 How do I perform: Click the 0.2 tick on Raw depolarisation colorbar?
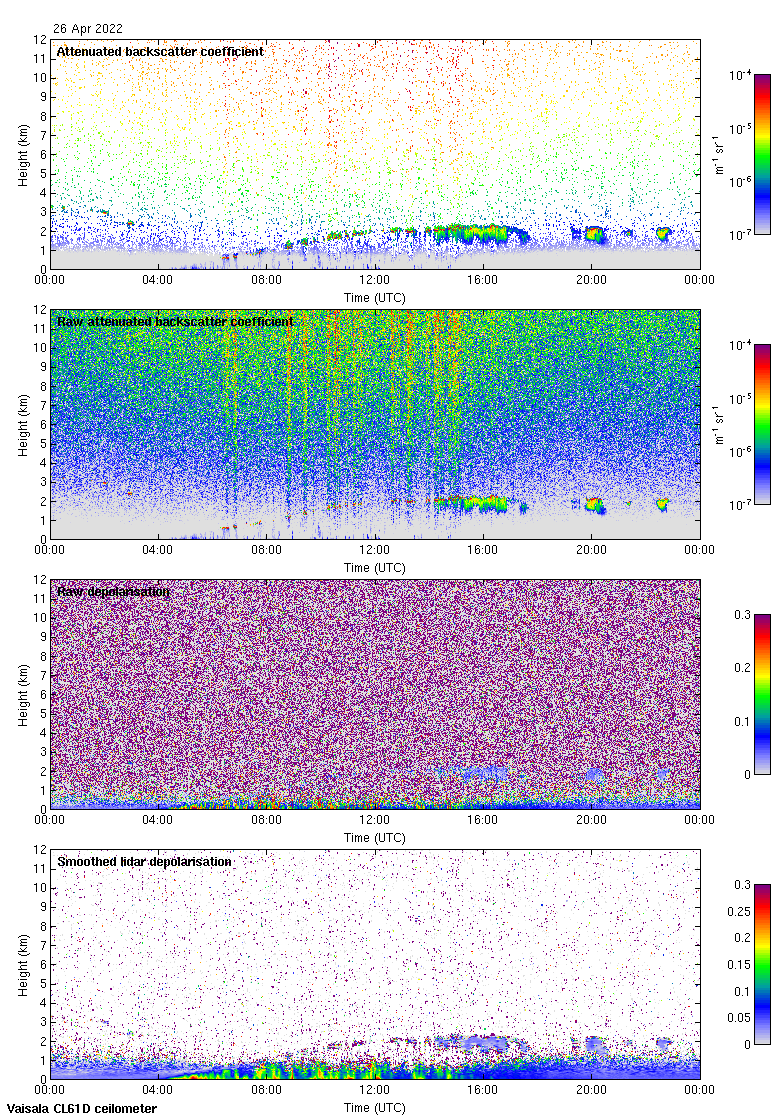(x=743, y=668)
